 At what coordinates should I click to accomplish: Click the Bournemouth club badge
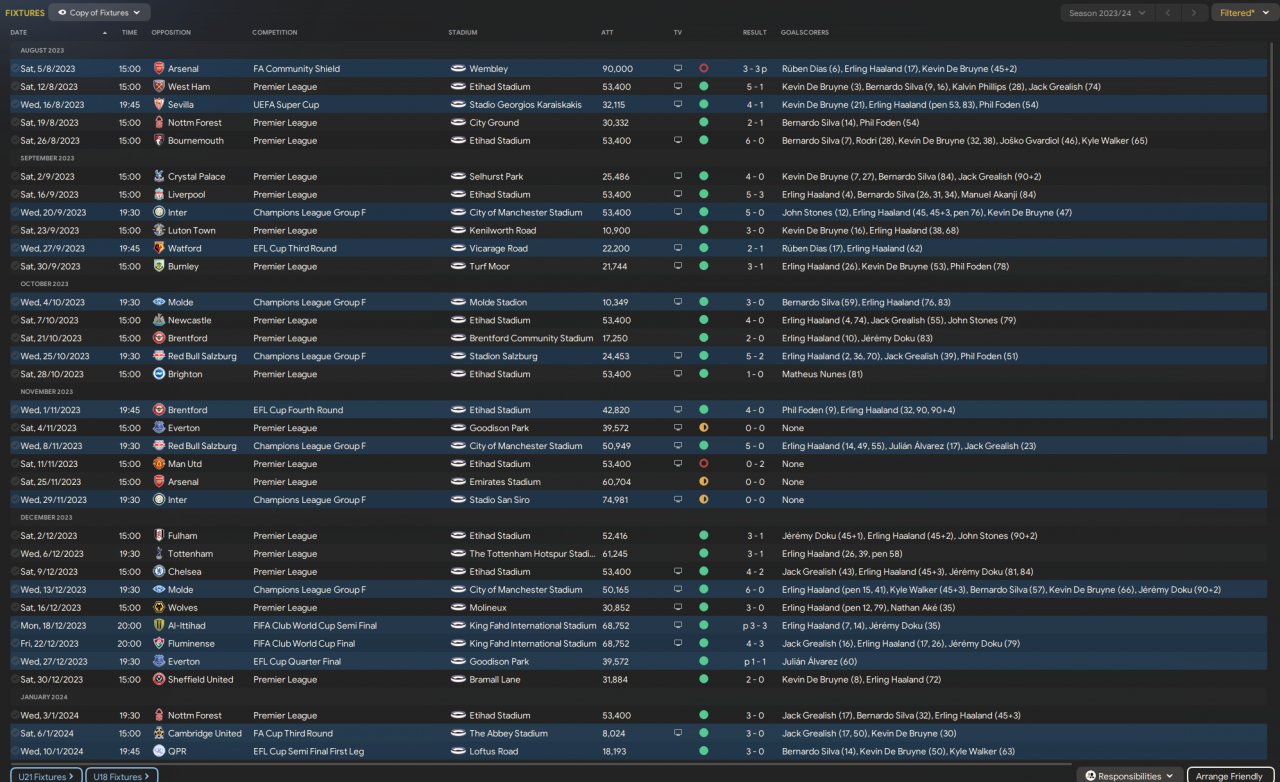pos(159,141)
